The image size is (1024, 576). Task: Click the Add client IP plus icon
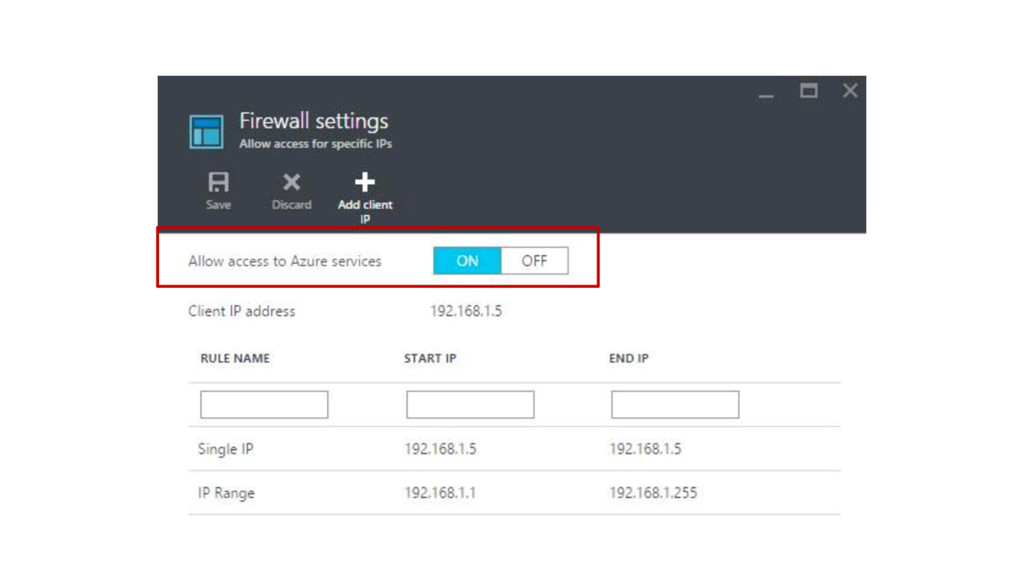365,182
